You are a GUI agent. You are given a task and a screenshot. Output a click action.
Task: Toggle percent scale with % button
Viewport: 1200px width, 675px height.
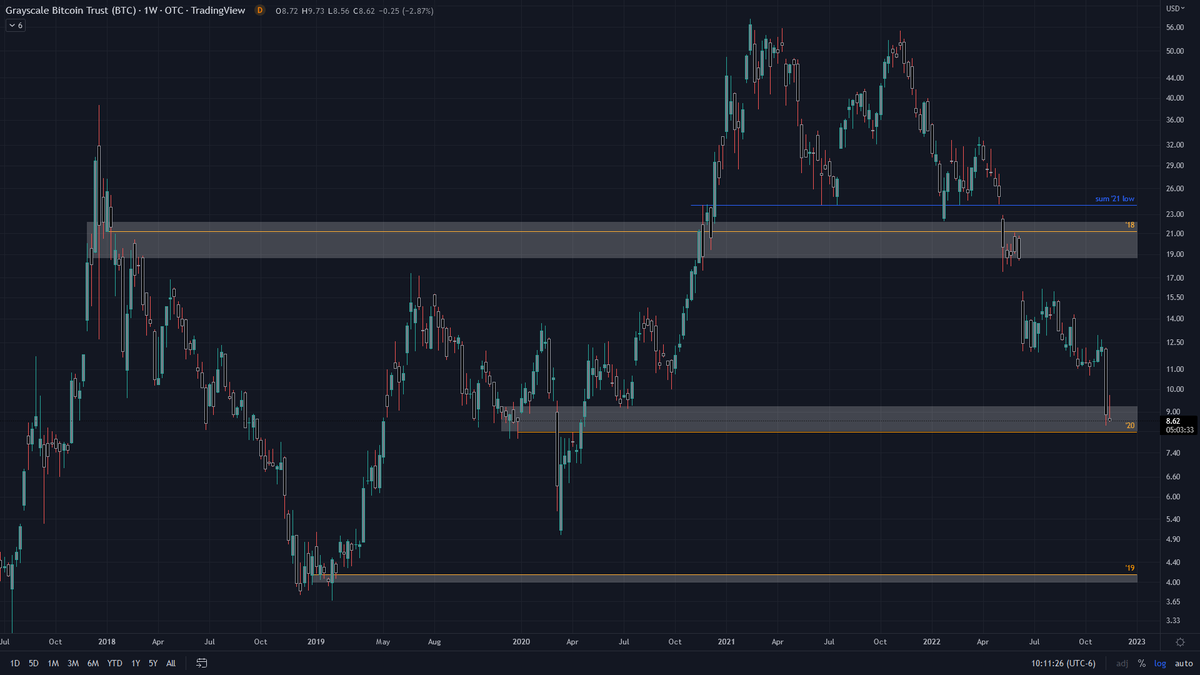point(1142,663)
